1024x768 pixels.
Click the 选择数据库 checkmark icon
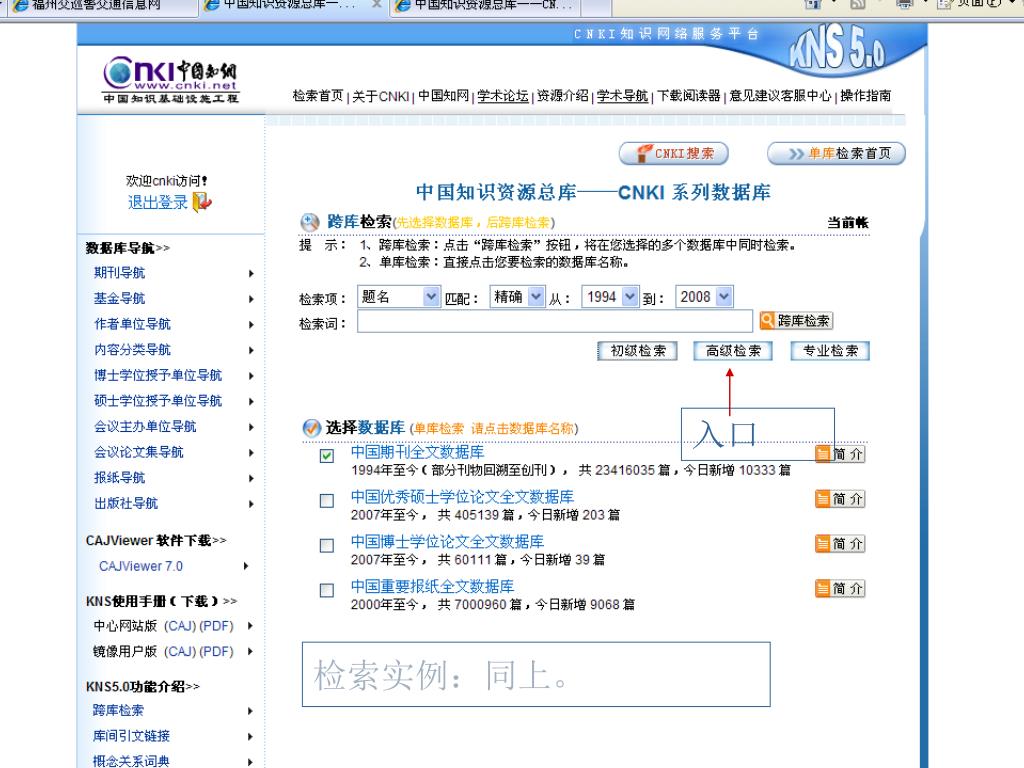[x=312, y=428]
